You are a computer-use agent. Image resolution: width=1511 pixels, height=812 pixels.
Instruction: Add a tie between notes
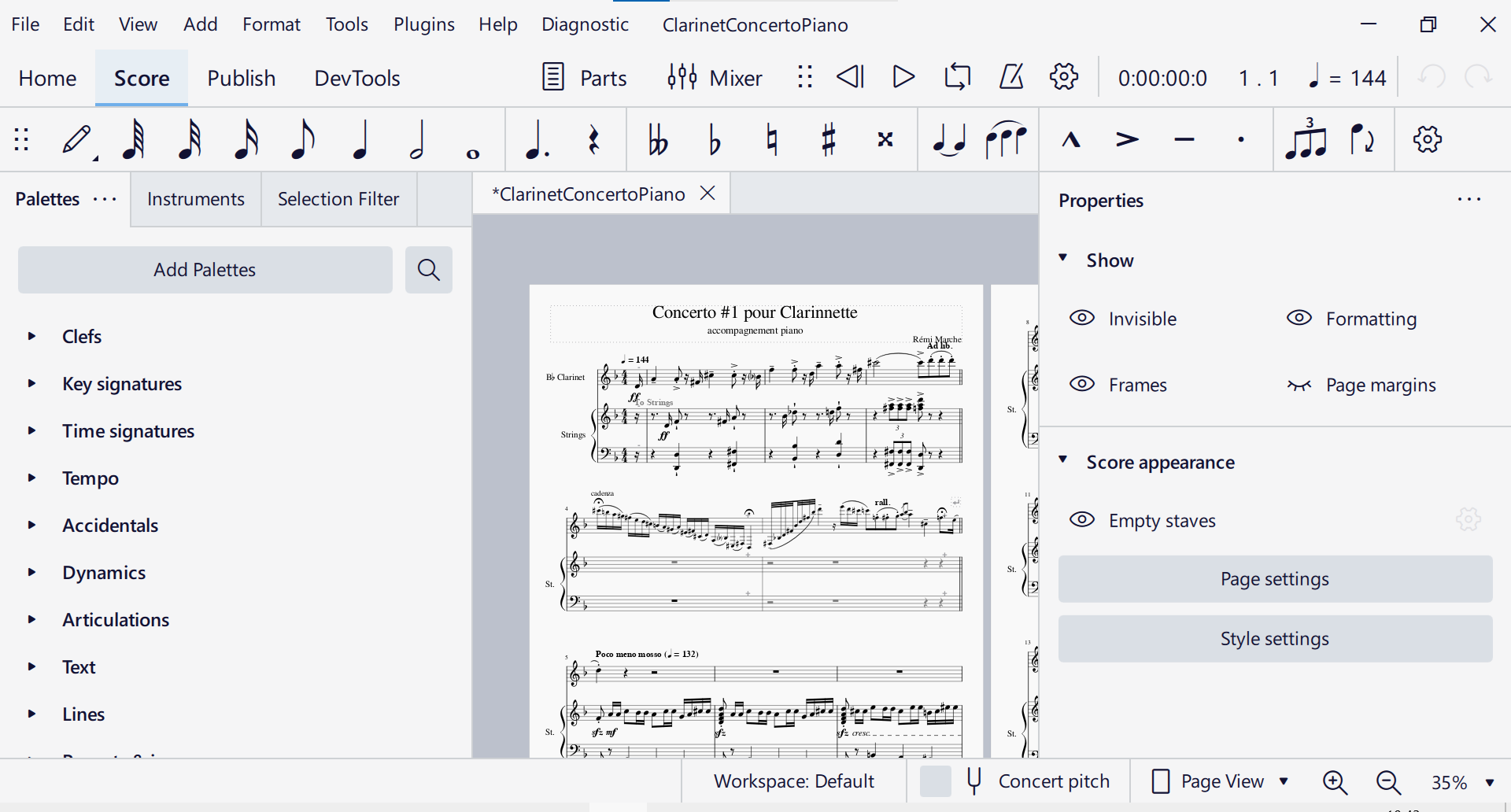(x=948, y=139)
